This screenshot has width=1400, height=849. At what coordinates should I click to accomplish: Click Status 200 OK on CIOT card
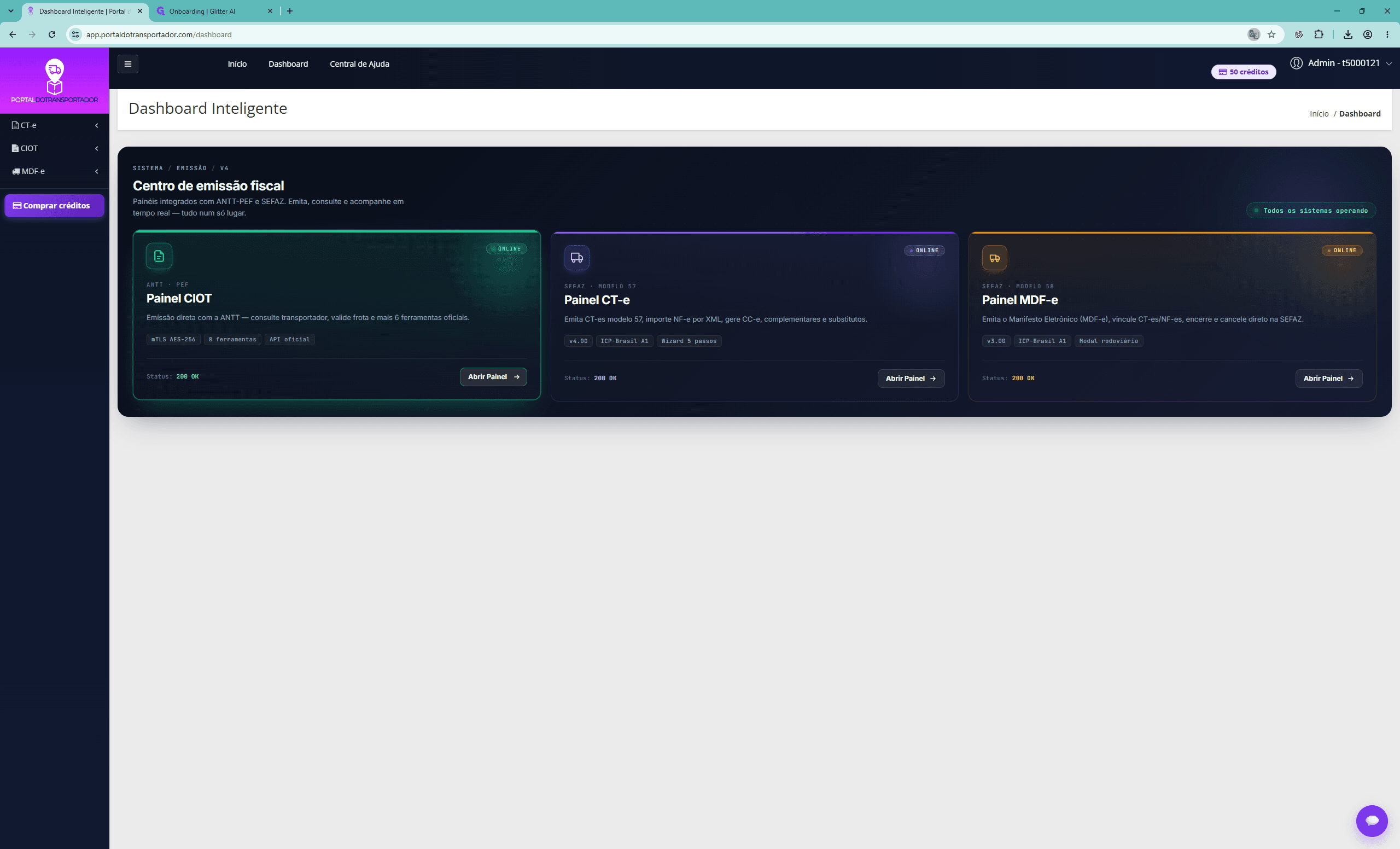pyautogui.click(x=173, y=377)
